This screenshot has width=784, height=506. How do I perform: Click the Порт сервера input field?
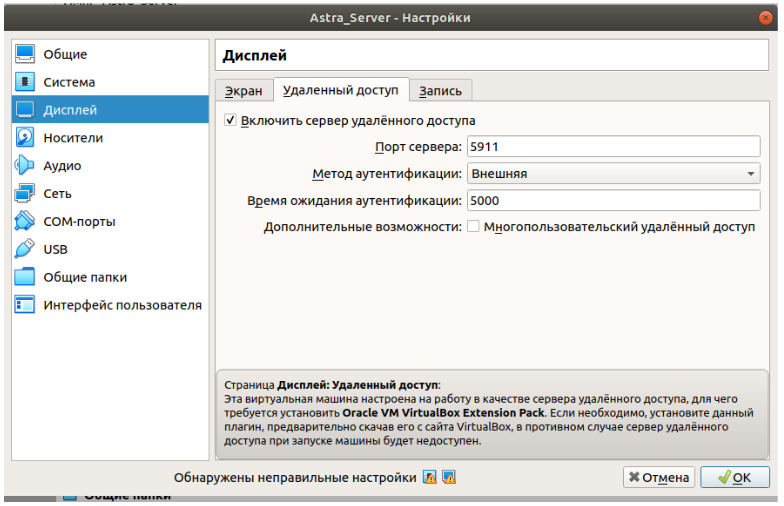point(613,147)
